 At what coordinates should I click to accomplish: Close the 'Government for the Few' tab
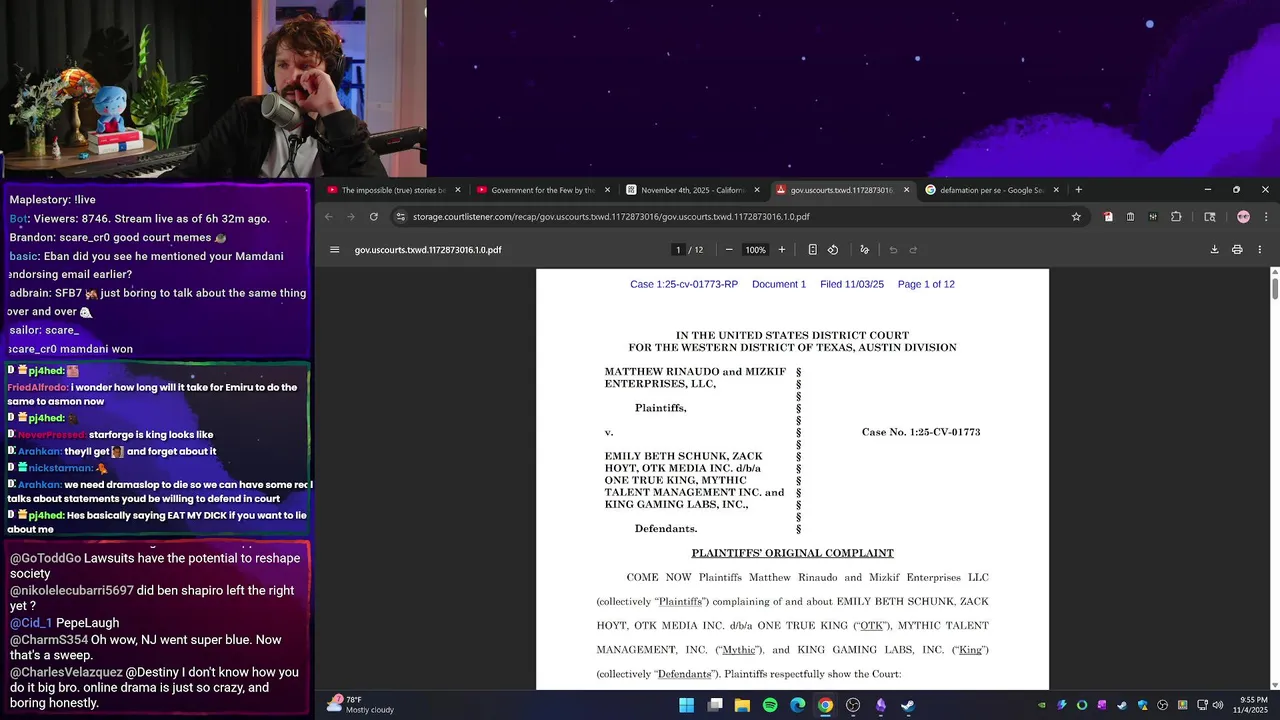(608, 190)
